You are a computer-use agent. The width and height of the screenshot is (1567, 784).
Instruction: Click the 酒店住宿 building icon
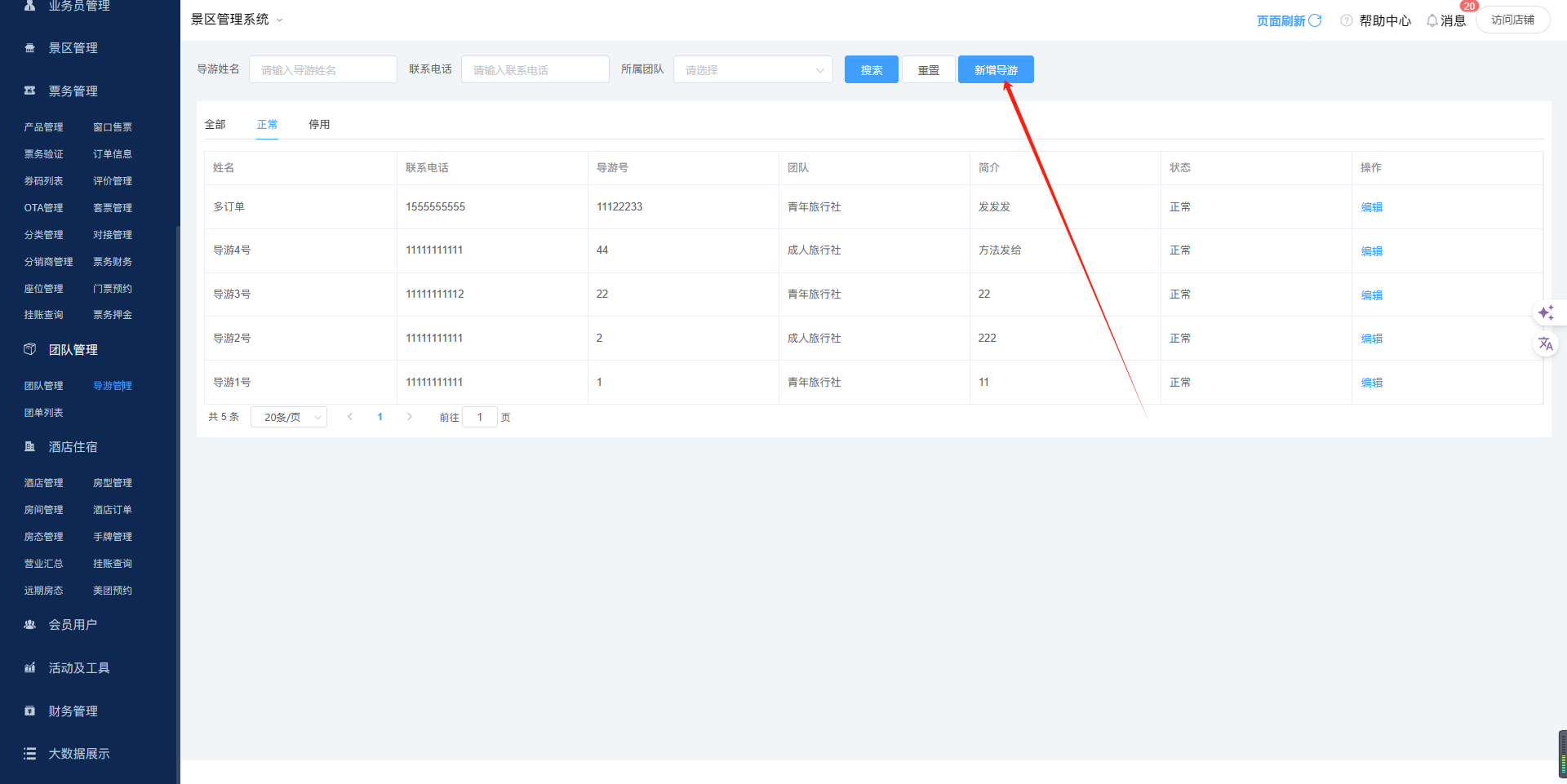point(30,446)
